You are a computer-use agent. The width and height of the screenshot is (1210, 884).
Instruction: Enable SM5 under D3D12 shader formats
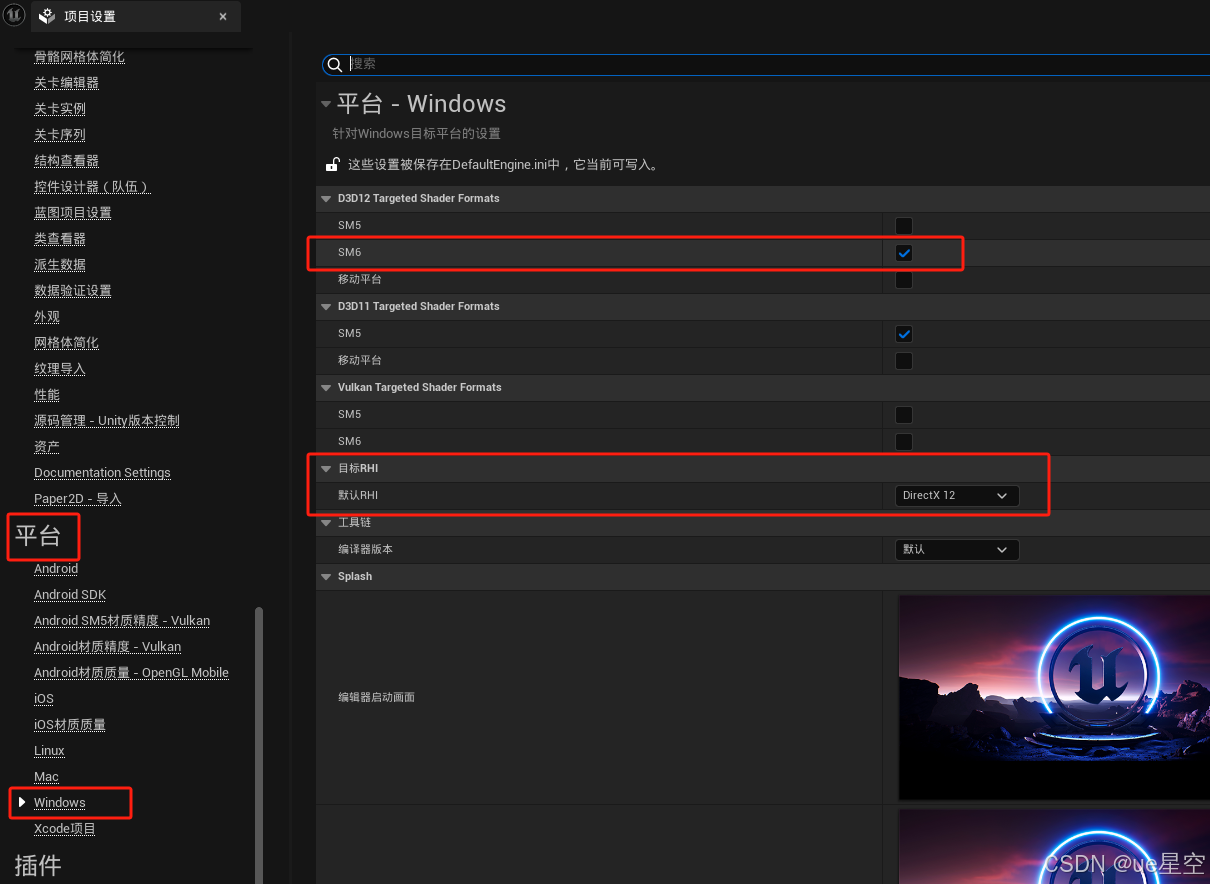(904, 226)
